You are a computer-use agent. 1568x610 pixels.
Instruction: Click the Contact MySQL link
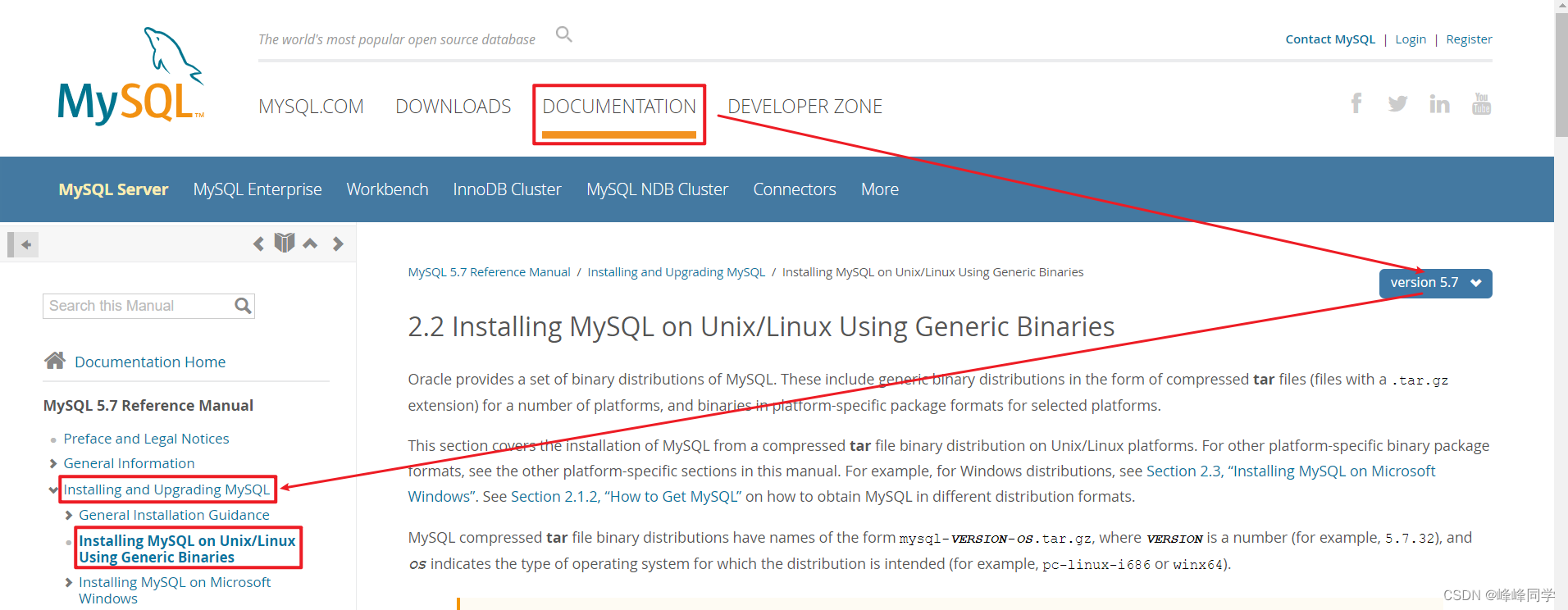[x=1330, y=39]
